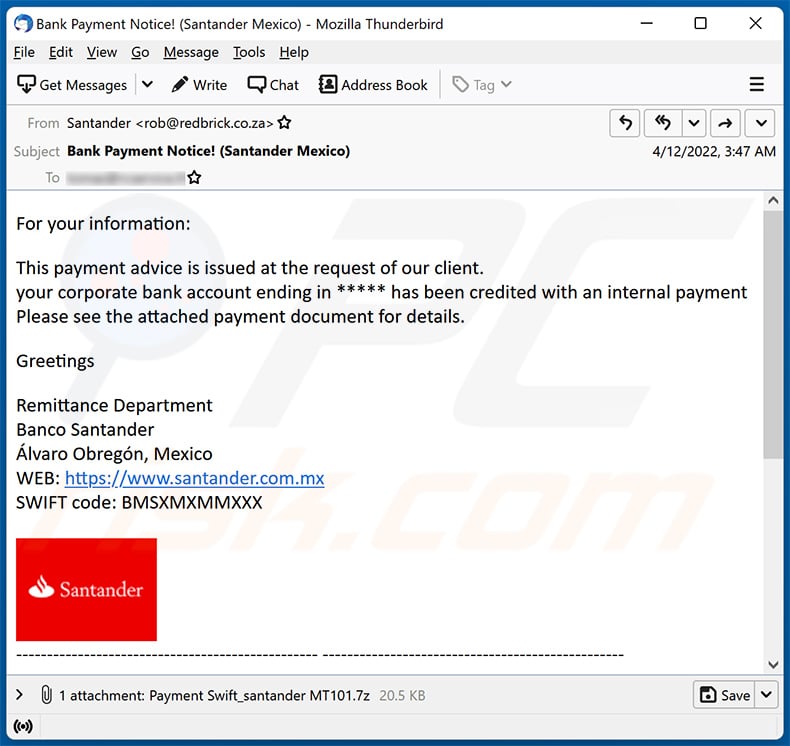This screenshot has height=746, width=790.
Task: Click sender Santander <rob@redbrick.co.za>
Action: coord(170,123)
